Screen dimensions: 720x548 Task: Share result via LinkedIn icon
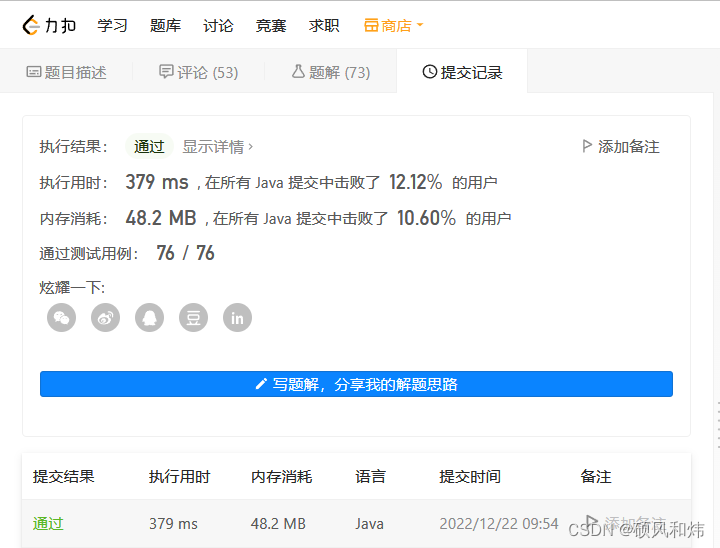(237, 317)
